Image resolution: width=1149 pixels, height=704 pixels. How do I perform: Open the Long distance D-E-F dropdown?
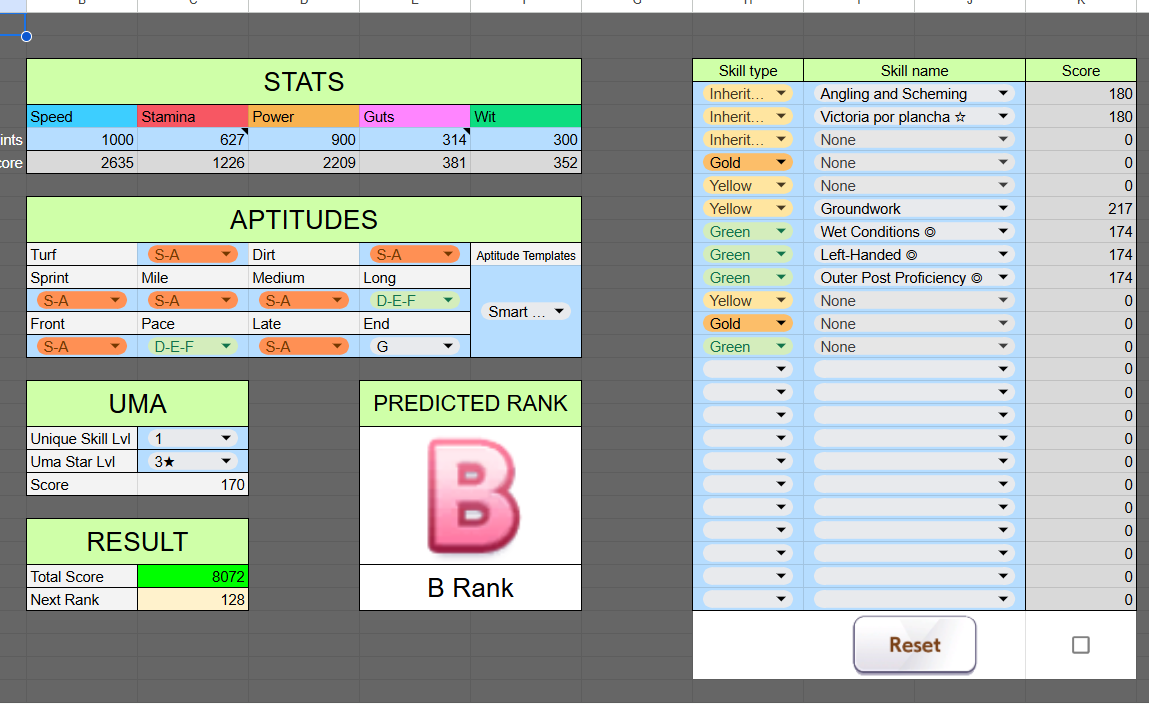click(x=415, y=300)
